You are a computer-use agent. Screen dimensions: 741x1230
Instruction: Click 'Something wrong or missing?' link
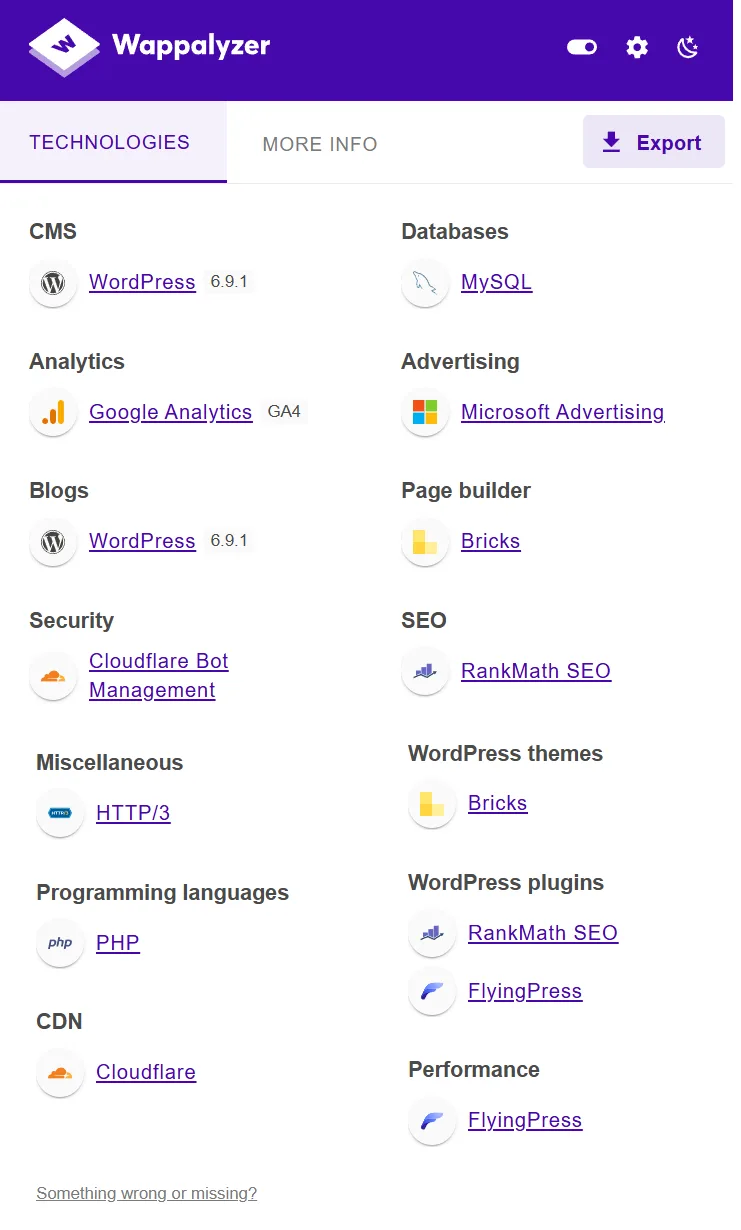click(146, 1193)
